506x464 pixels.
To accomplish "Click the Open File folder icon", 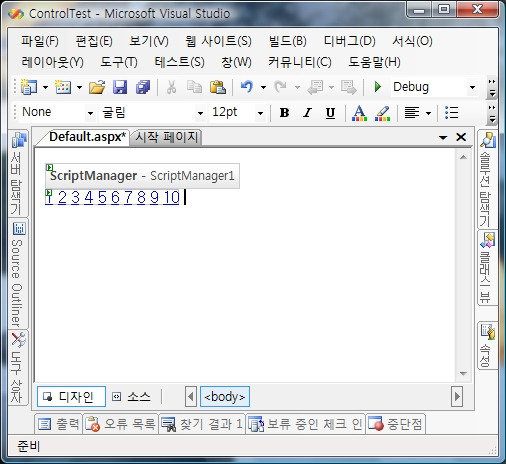I will [97, 87].
